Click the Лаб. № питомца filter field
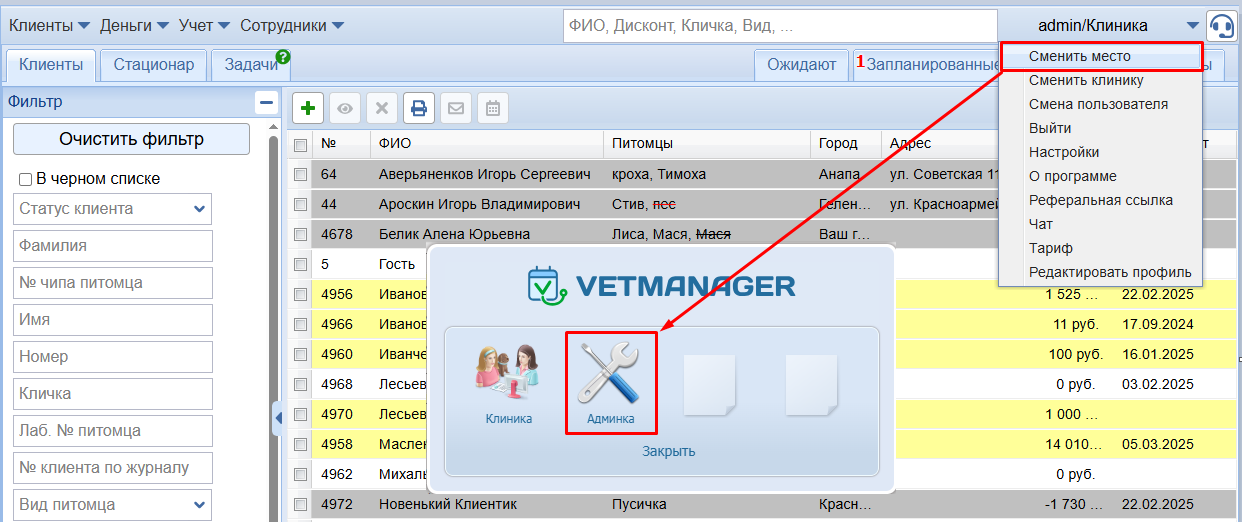The width and height of the screenshot is (1242, 522). point(113,431)
